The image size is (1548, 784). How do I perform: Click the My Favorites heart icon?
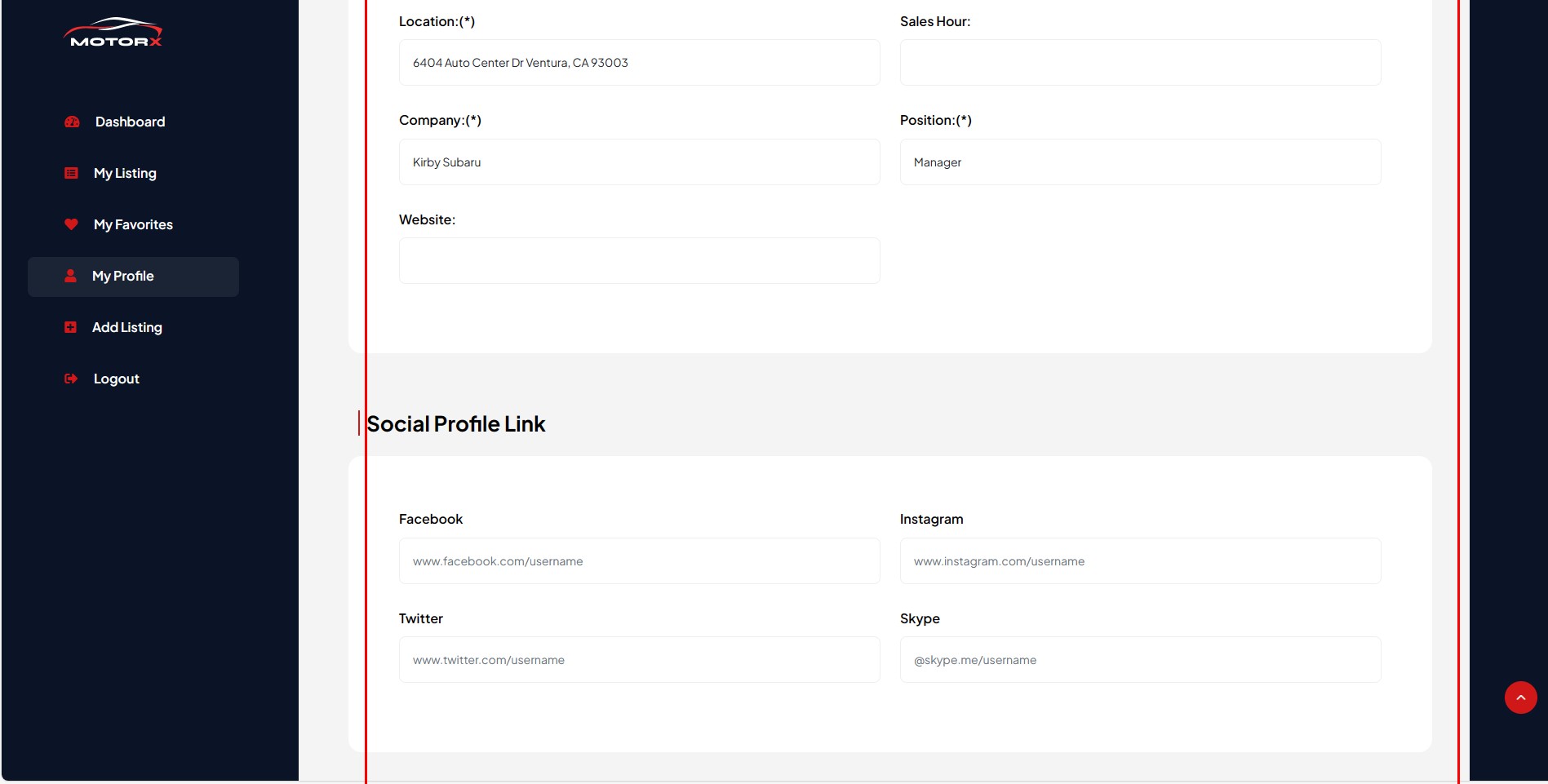[x=71, y=224]
